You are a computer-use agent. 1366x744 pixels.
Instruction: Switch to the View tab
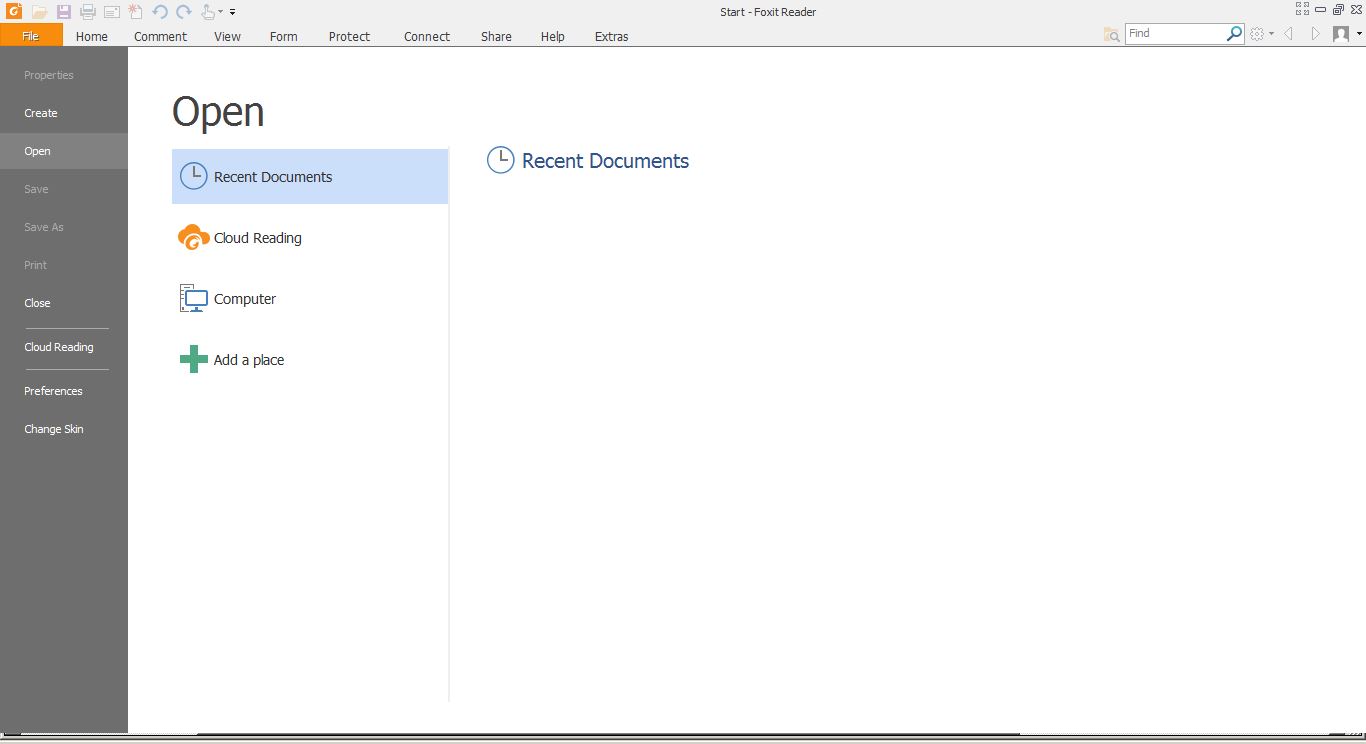point(228,36)
